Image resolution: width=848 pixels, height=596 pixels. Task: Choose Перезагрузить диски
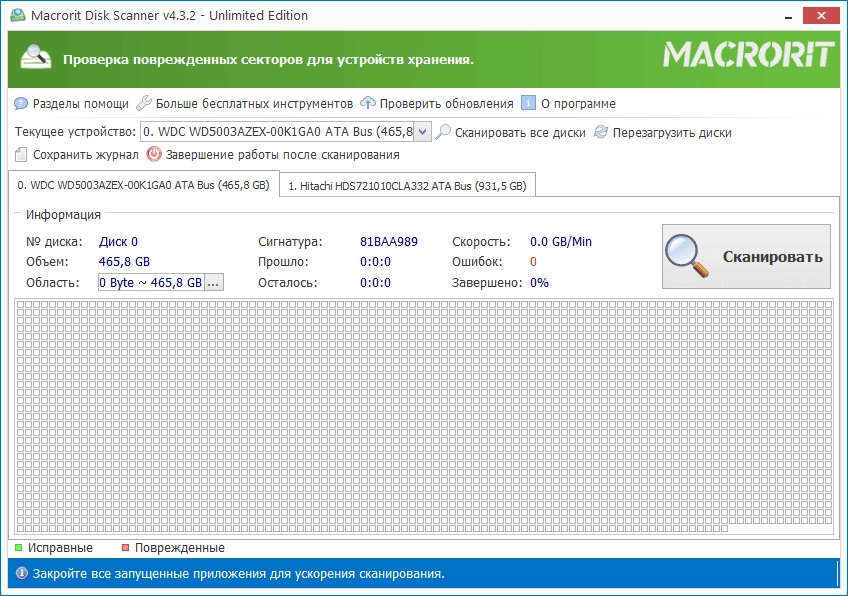pyautogui.click(x=672, y=133)
